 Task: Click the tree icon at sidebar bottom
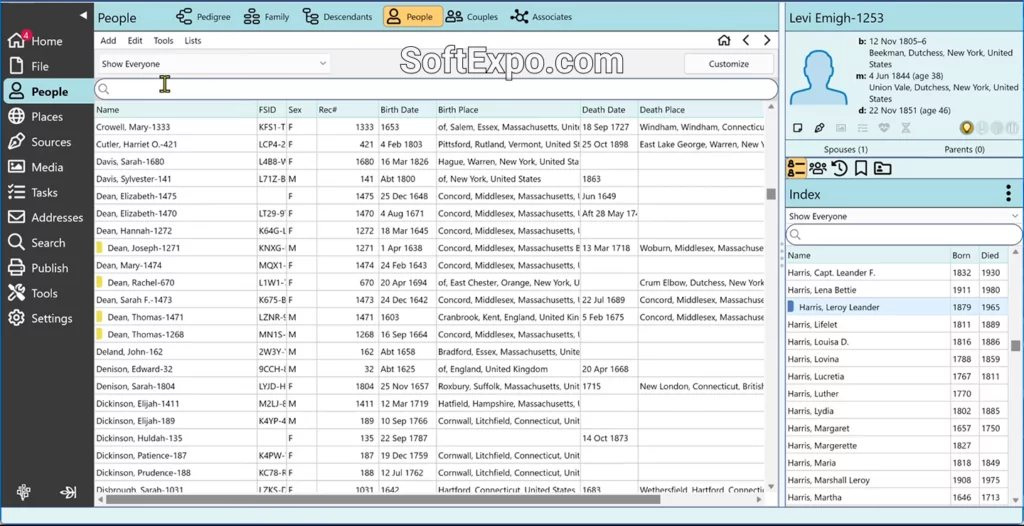[x=24, y=493]
